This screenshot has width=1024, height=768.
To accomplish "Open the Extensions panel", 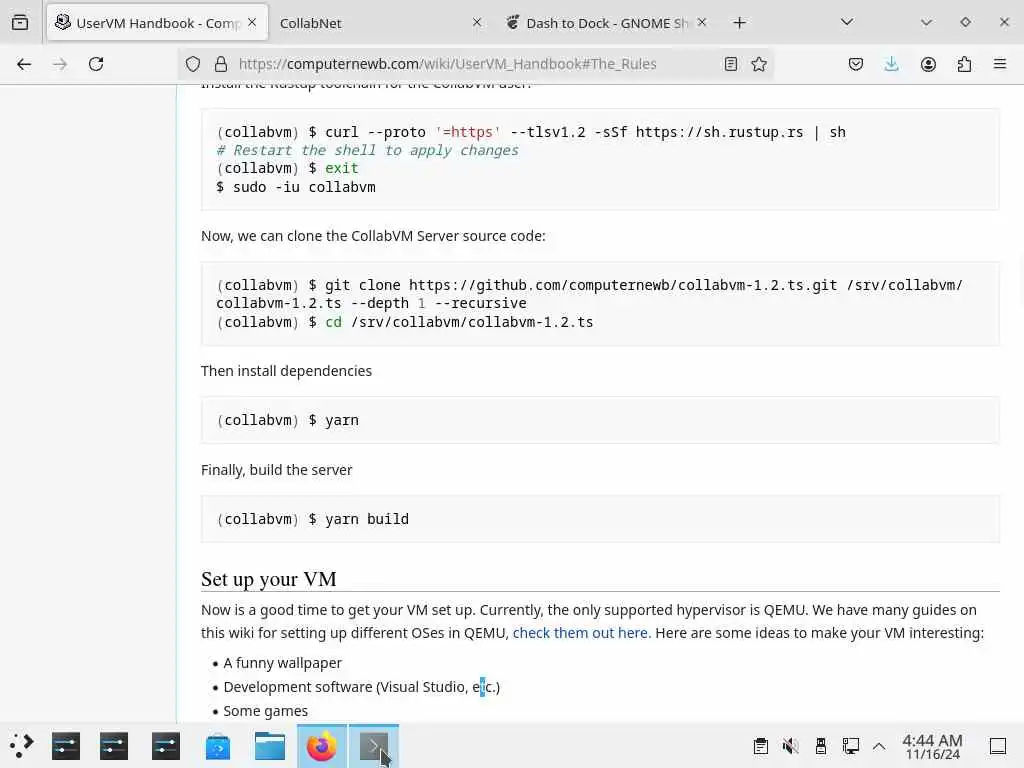I will [x=964, y=64].
